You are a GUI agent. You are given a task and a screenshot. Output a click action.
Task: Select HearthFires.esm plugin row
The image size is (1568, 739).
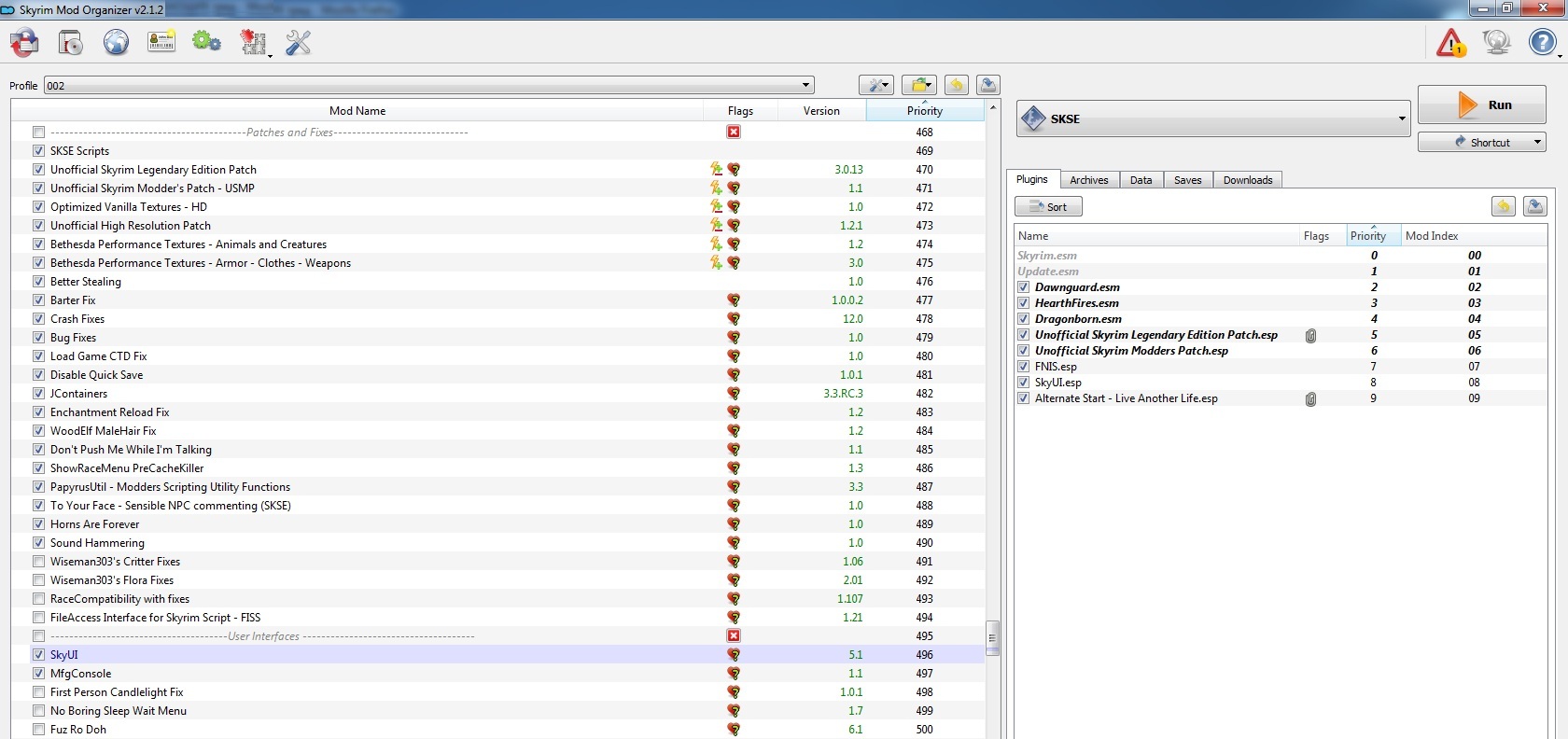click(x=1281, y=303)
